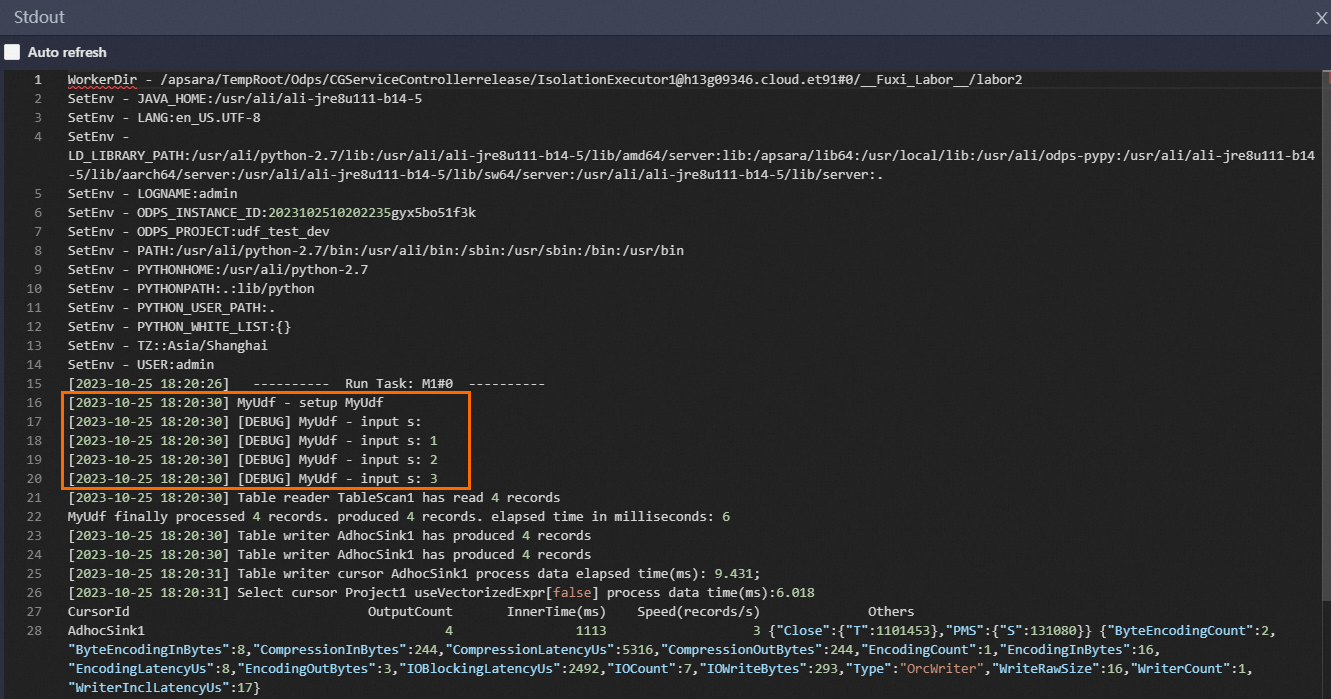Click the DEBUG input s: 1 line
The height and width of the screenshot is (699, 1331).
pyautogui.click(x=253, y=441)
